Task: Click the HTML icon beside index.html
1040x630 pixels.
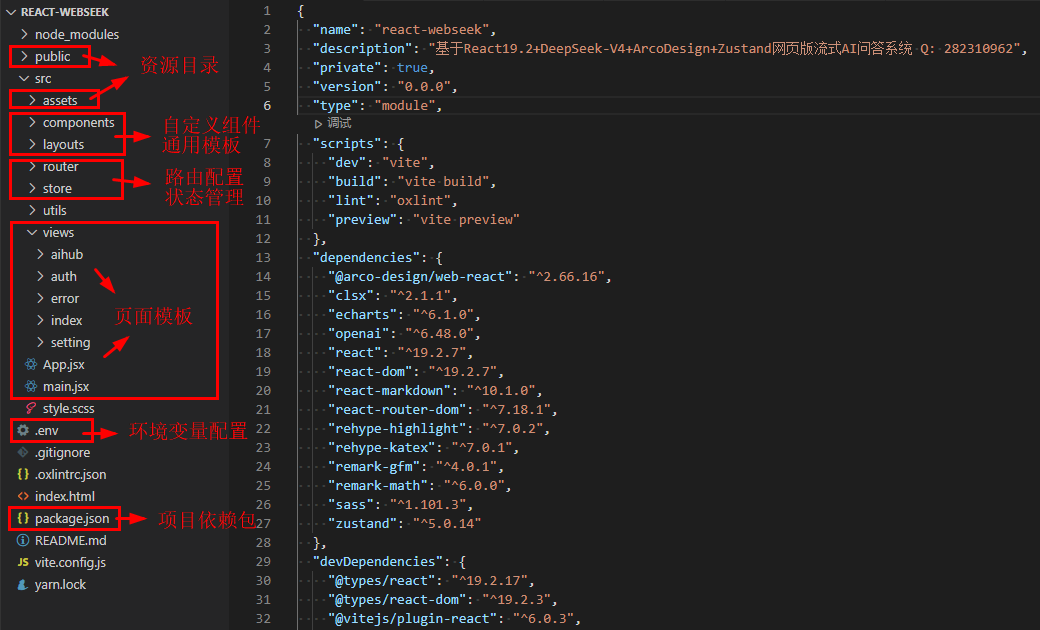Action: click(23, 496)
